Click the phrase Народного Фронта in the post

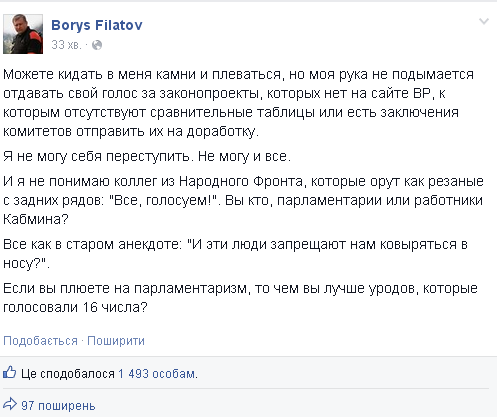241,181
